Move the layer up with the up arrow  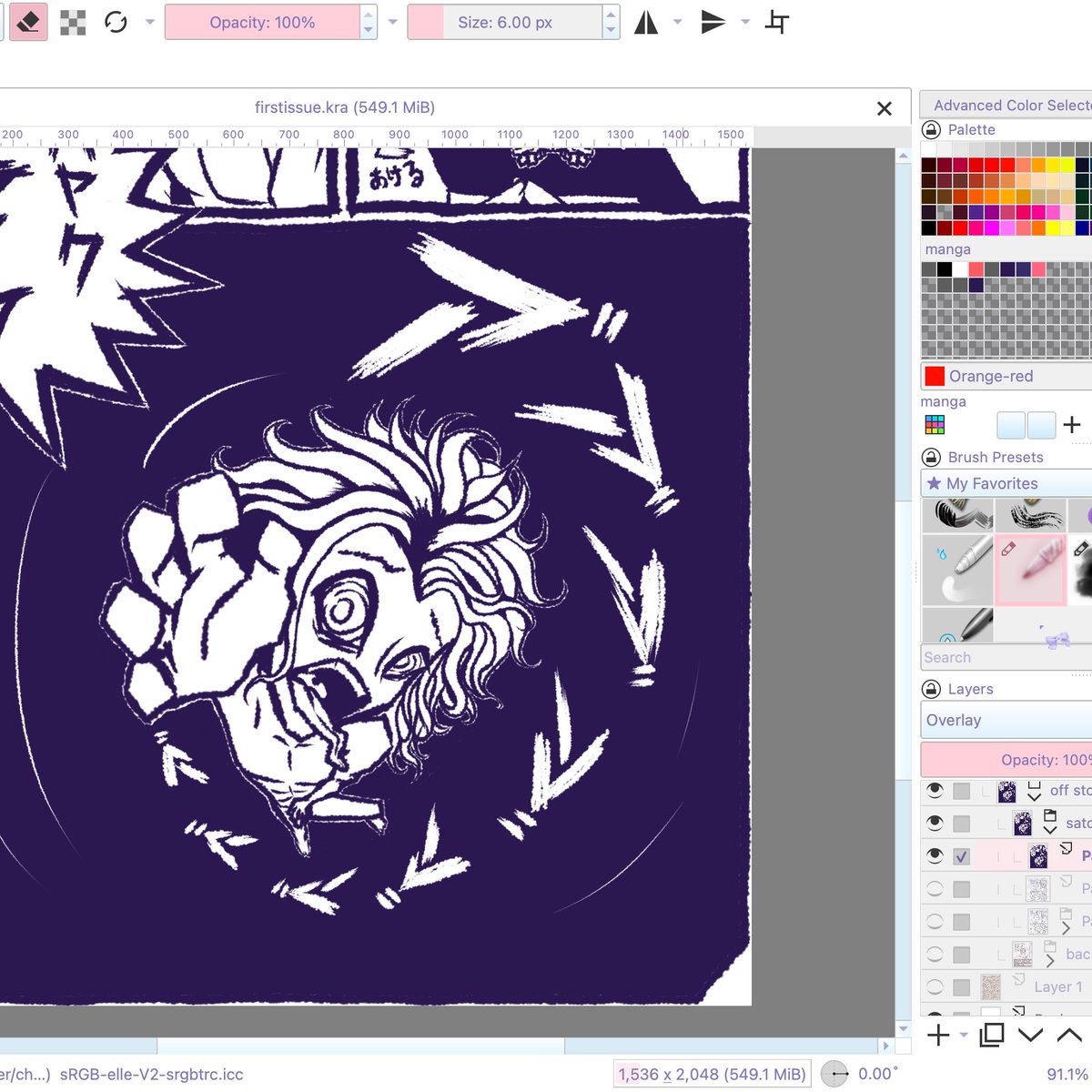click(1069, 1035)
